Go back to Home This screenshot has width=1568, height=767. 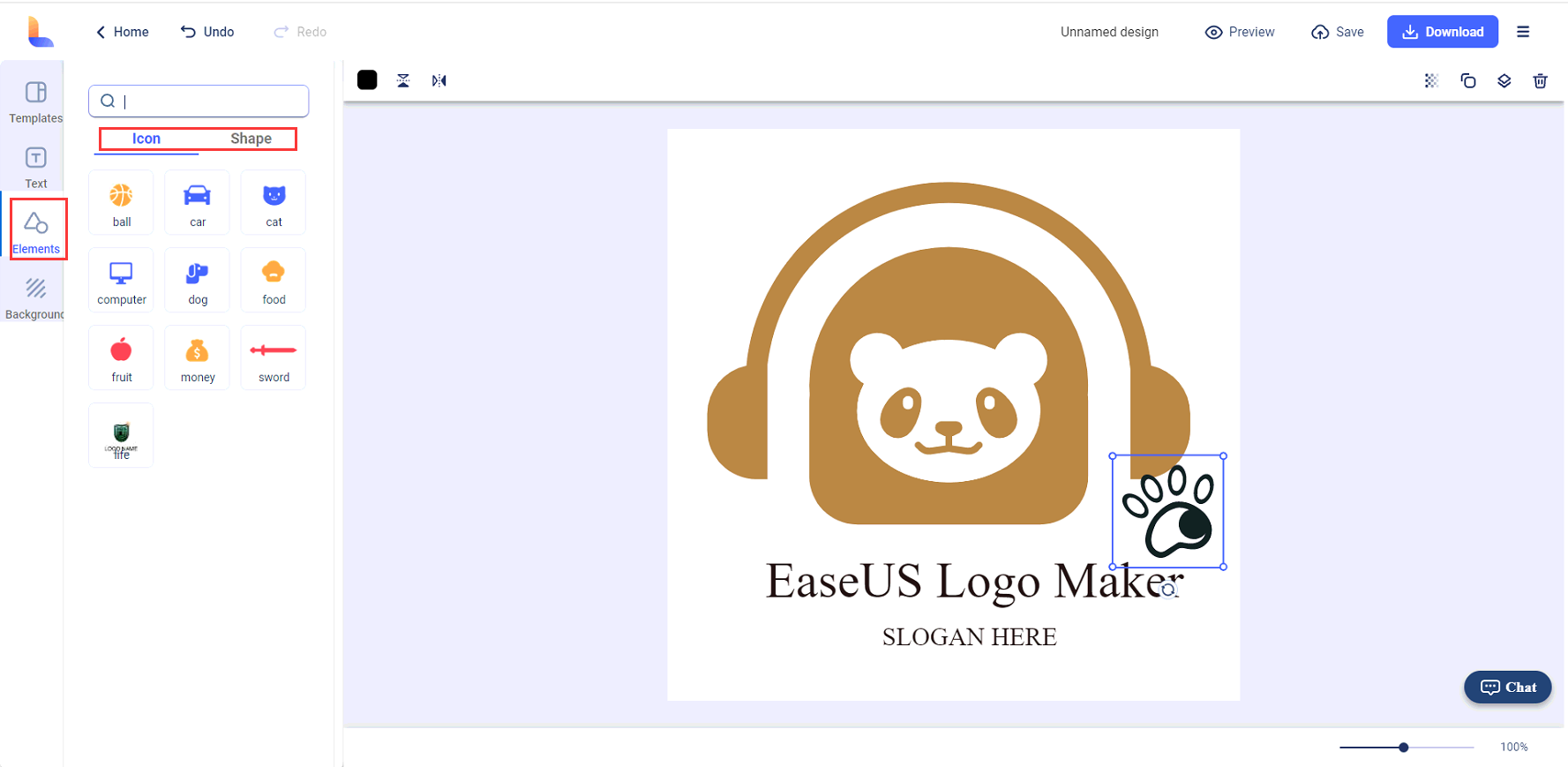point(122,32)
